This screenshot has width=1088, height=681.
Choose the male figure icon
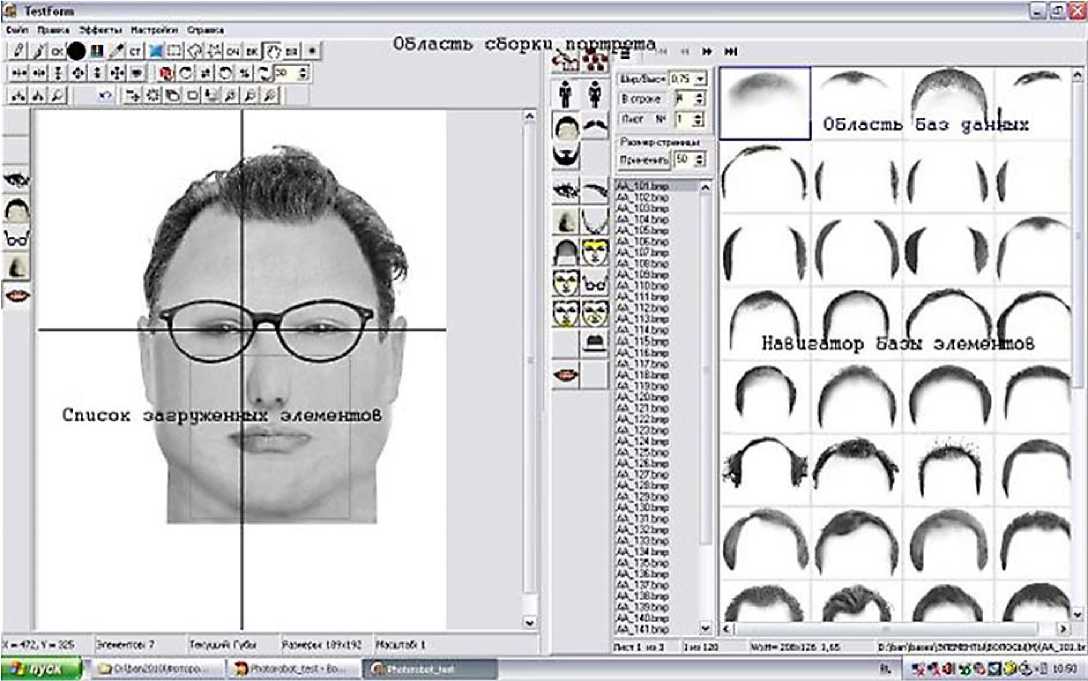[567, 94]
